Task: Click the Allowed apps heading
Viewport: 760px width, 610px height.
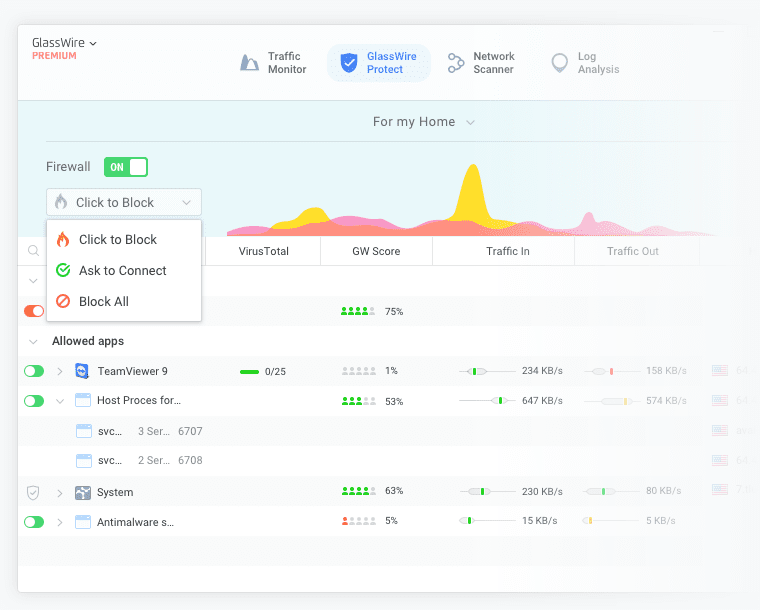Action: [88, 341]
